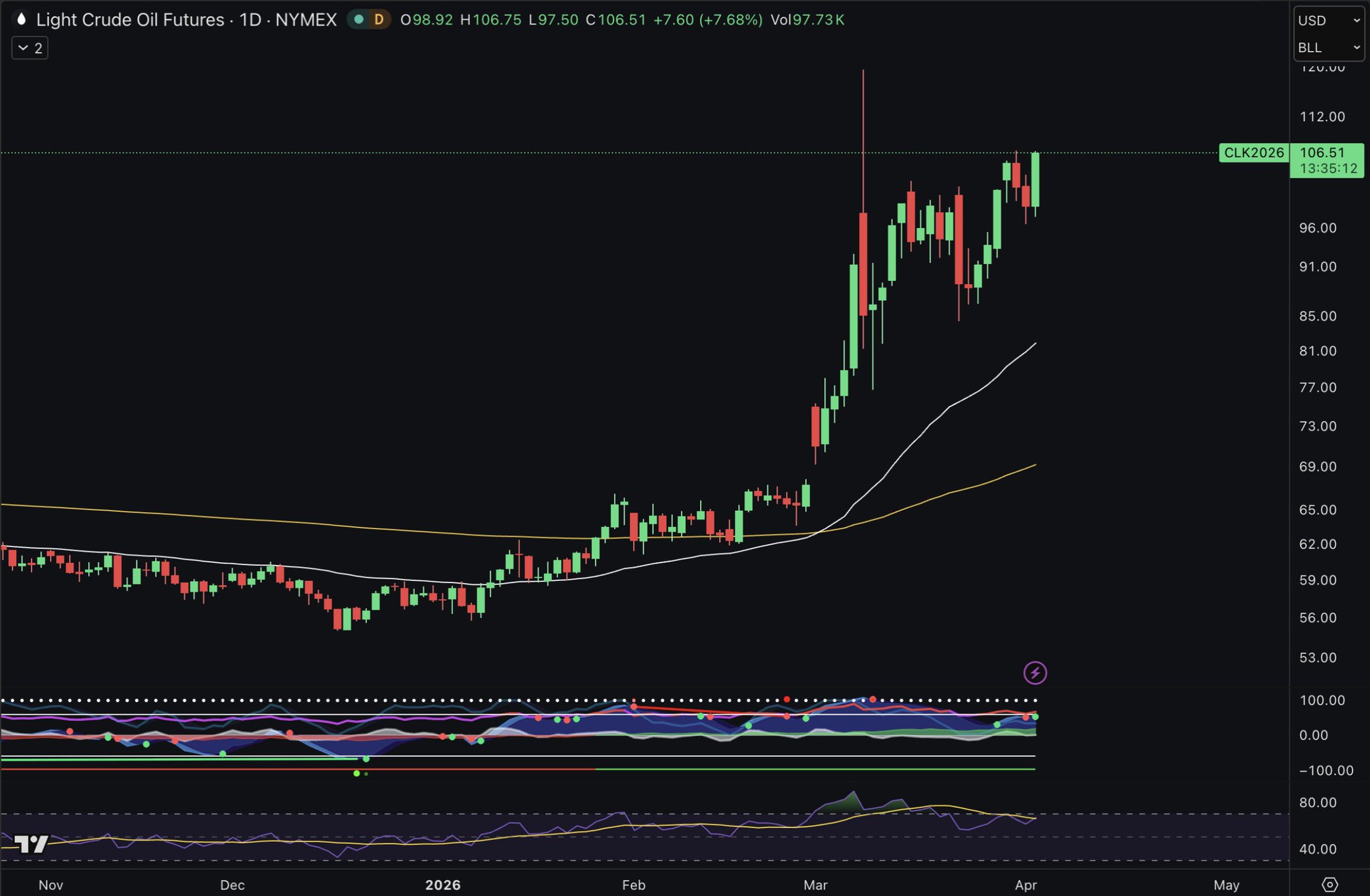Click the 2026 year label on time axis
This screenshot has width=1370, height=896.
(x=443, y=885)
